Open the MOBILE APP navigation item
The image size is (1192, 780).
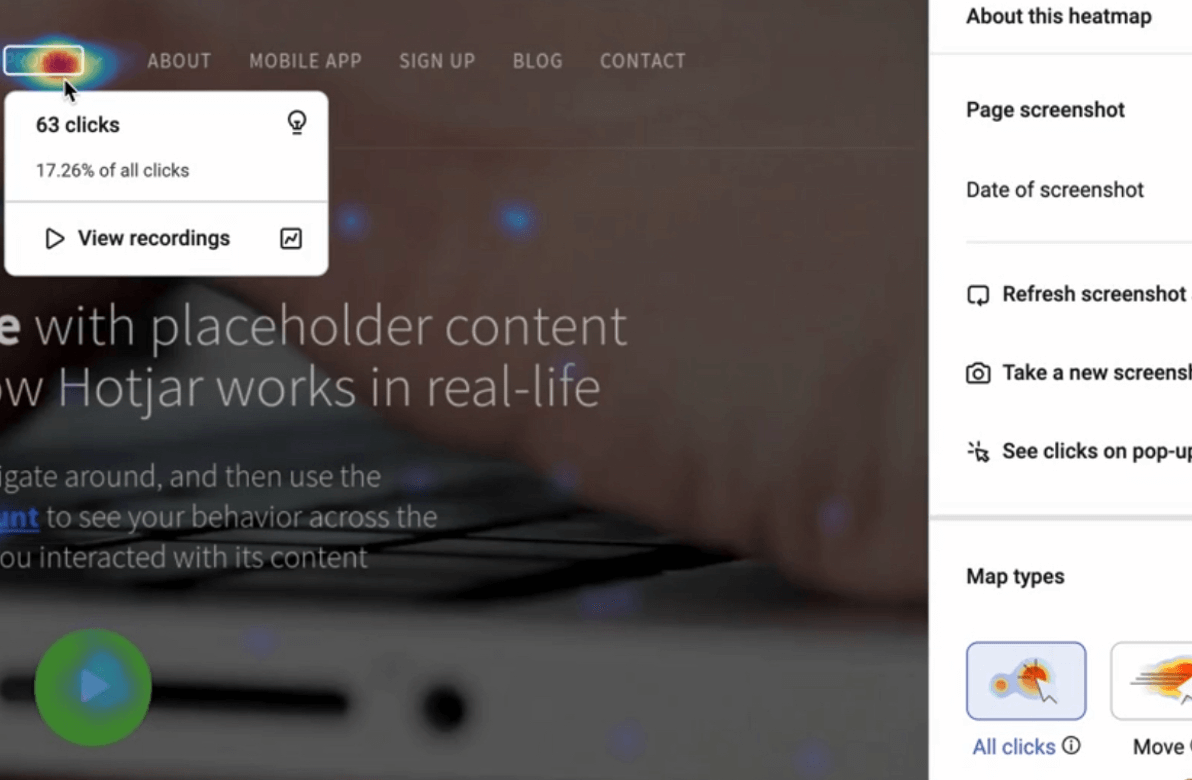[306, 61]
